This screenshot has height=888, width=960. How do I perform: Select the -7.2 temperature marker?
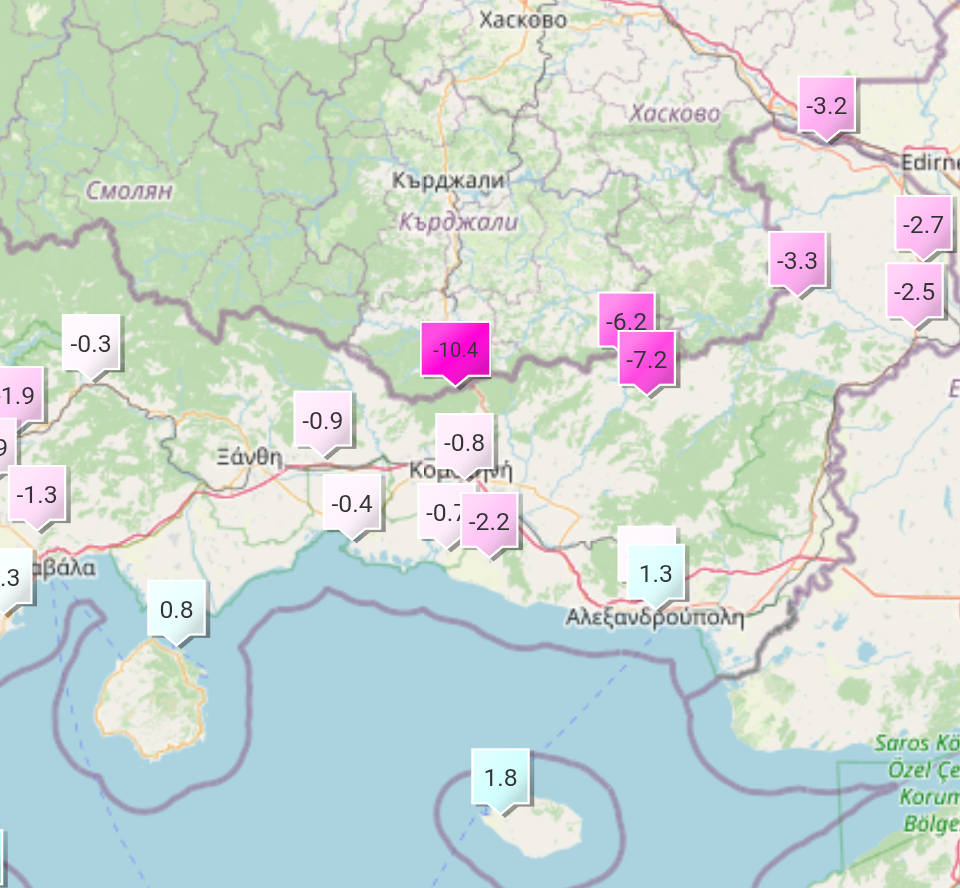[648, 358]
